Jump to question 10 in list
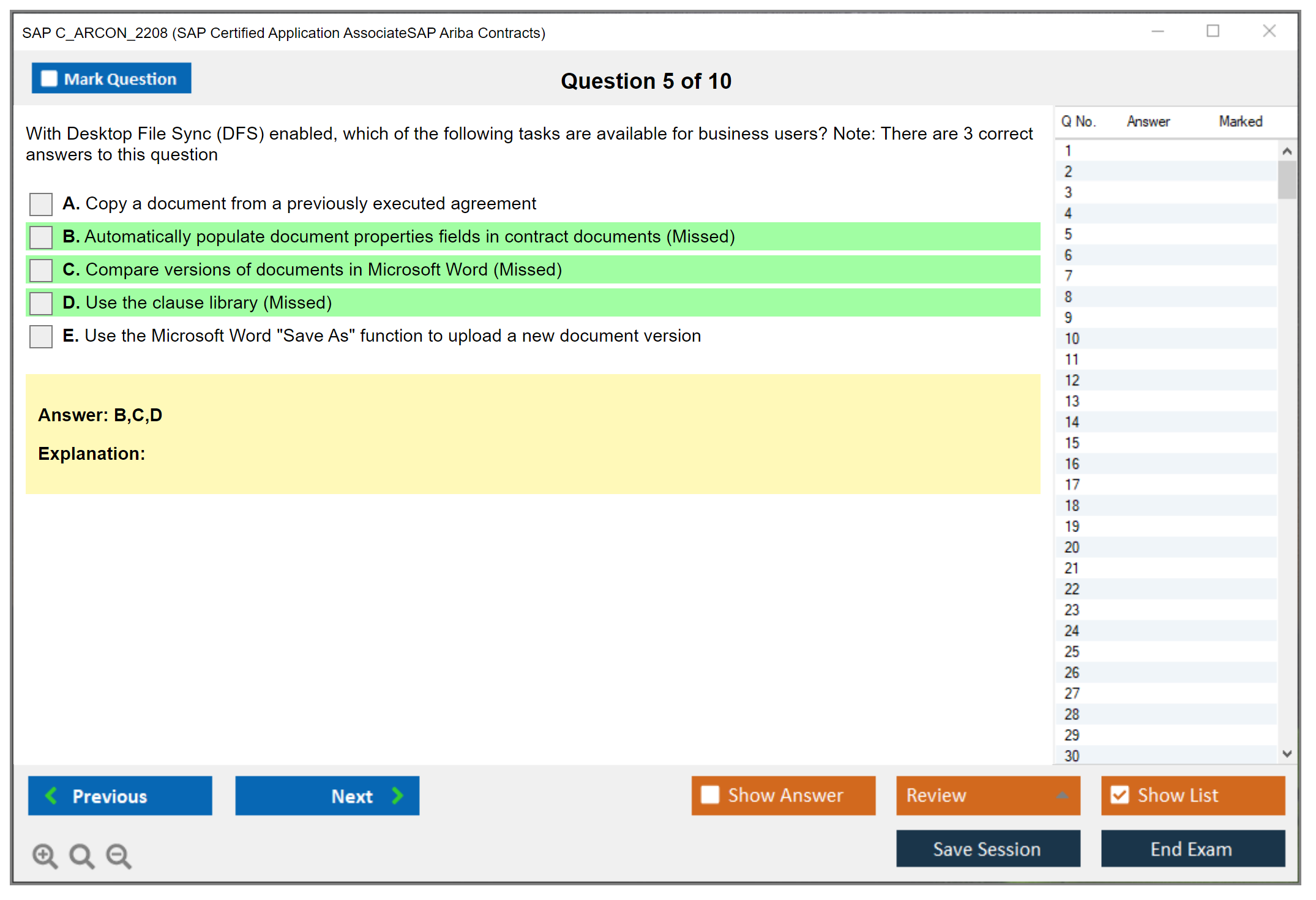This screenshot has width=1316, height=900. coord(1072,339)
